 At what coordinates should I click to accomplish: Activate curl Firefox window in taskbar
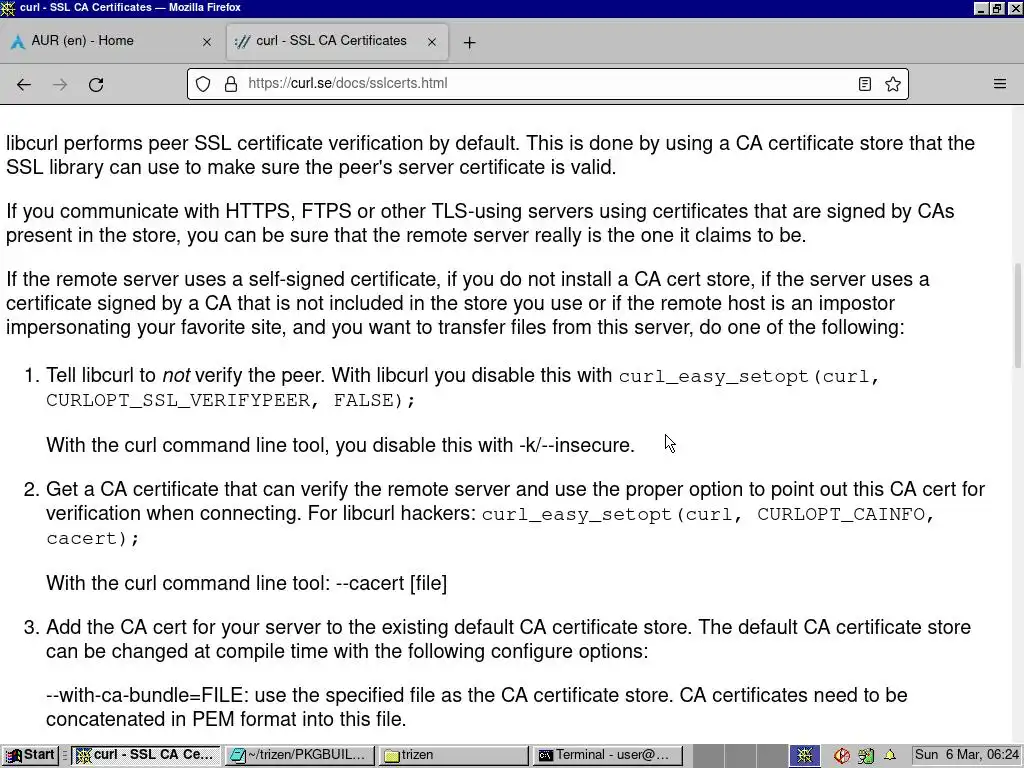coord(146,755)
